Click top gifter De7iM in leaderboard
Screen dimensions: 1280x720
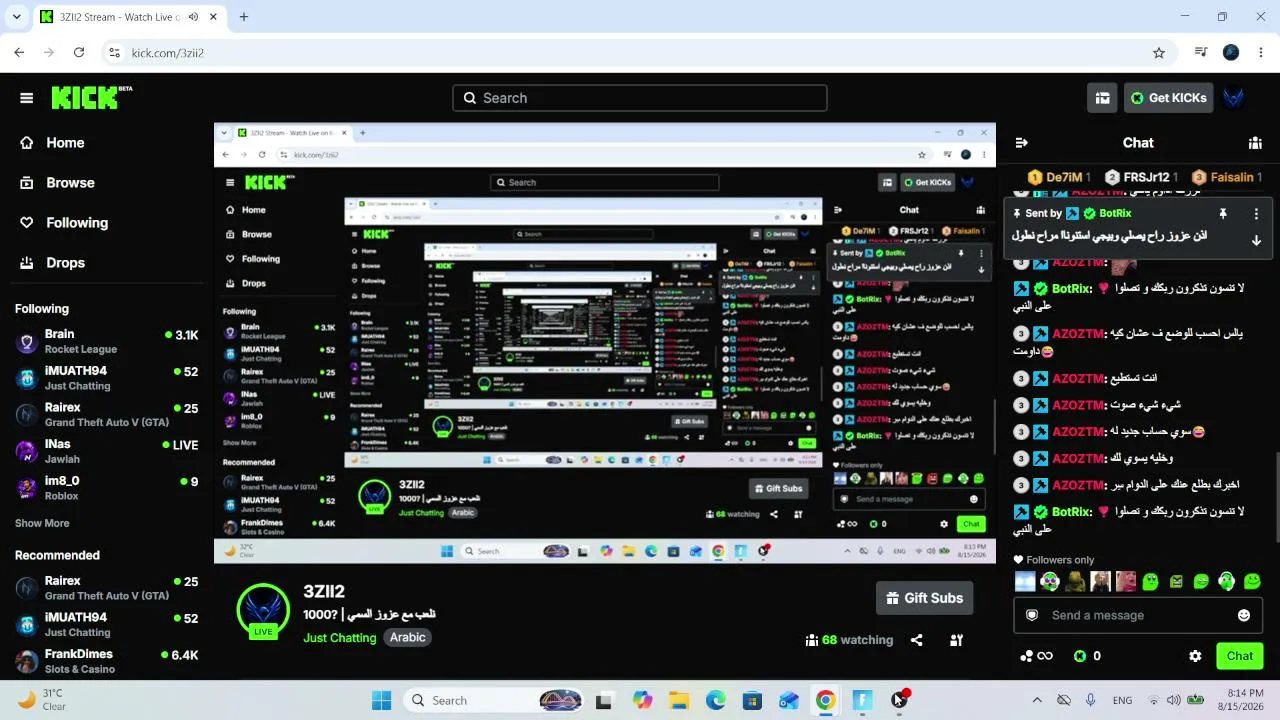[x=1059, y=177]
